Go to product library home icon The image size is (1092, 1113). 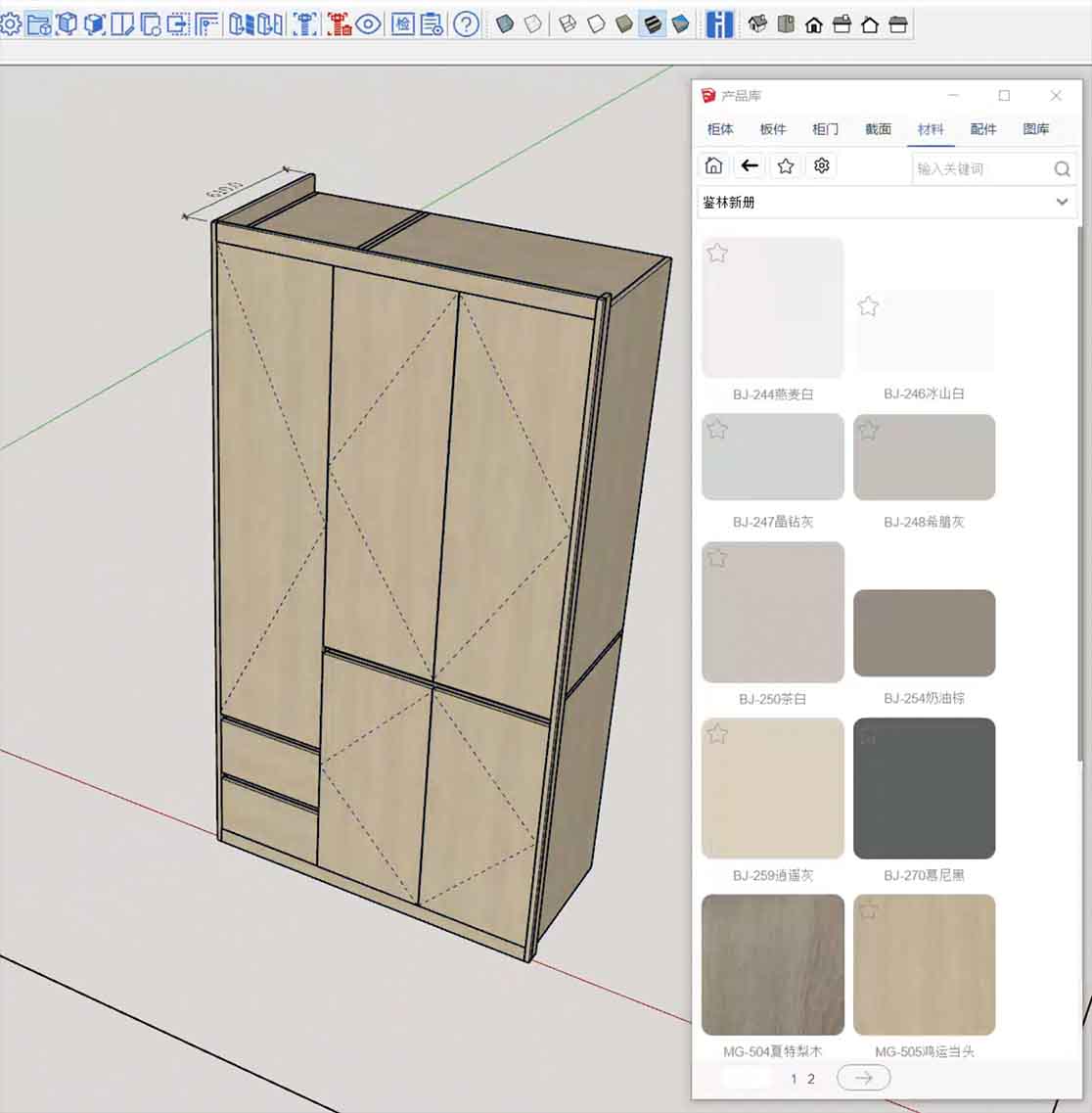714,166
